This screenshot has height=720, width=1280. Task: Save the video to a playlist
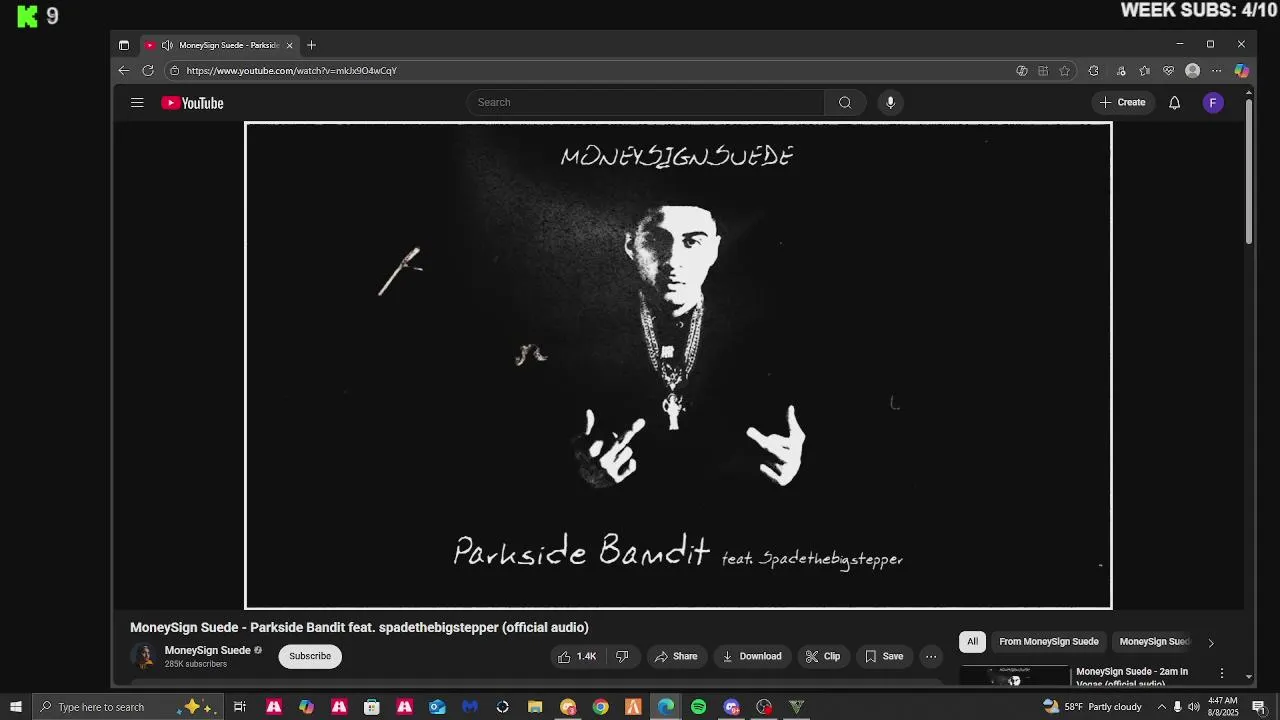point(884,656)
